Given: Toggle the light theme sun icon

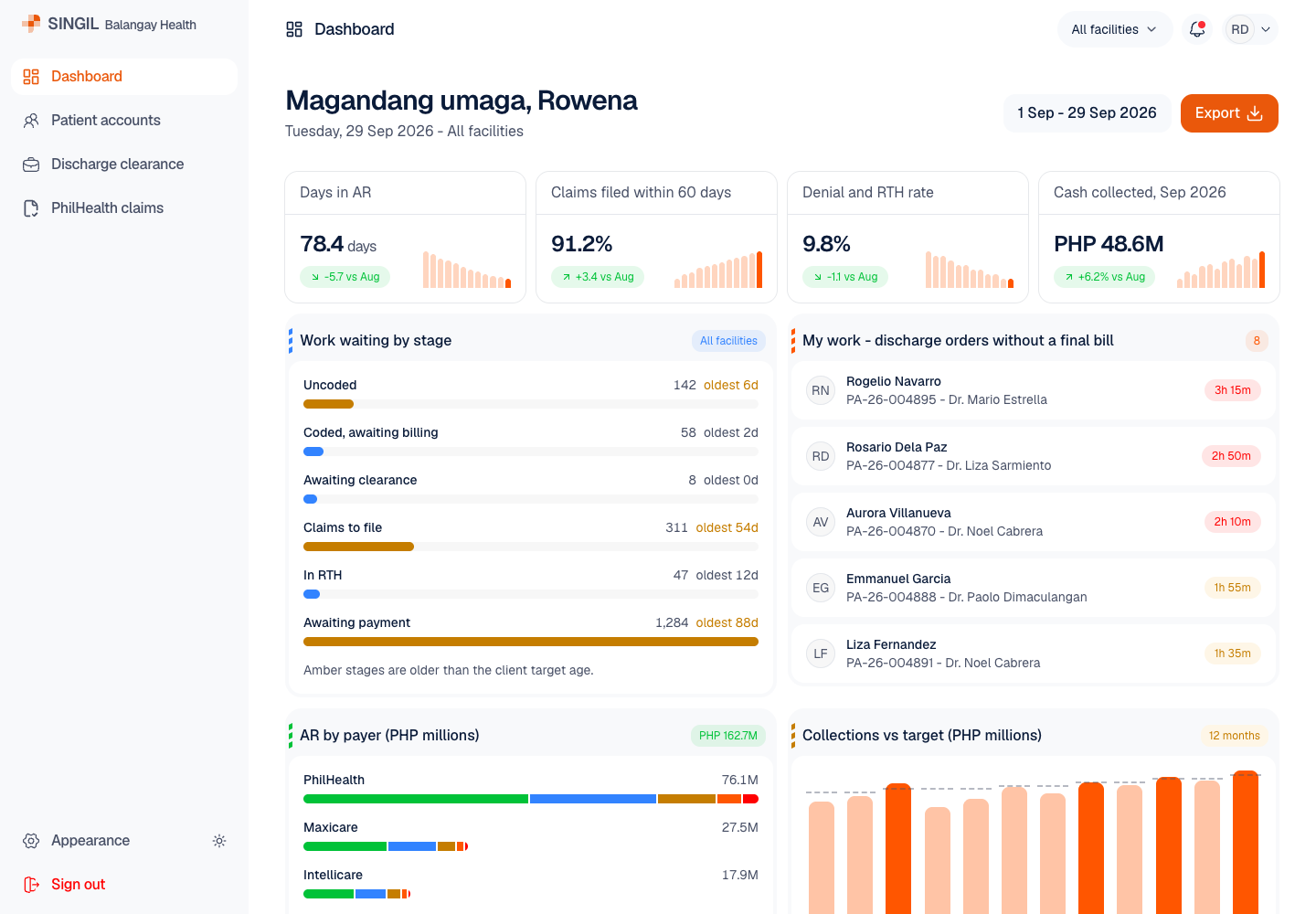Looking at the screenshot, I should (219, 841).
